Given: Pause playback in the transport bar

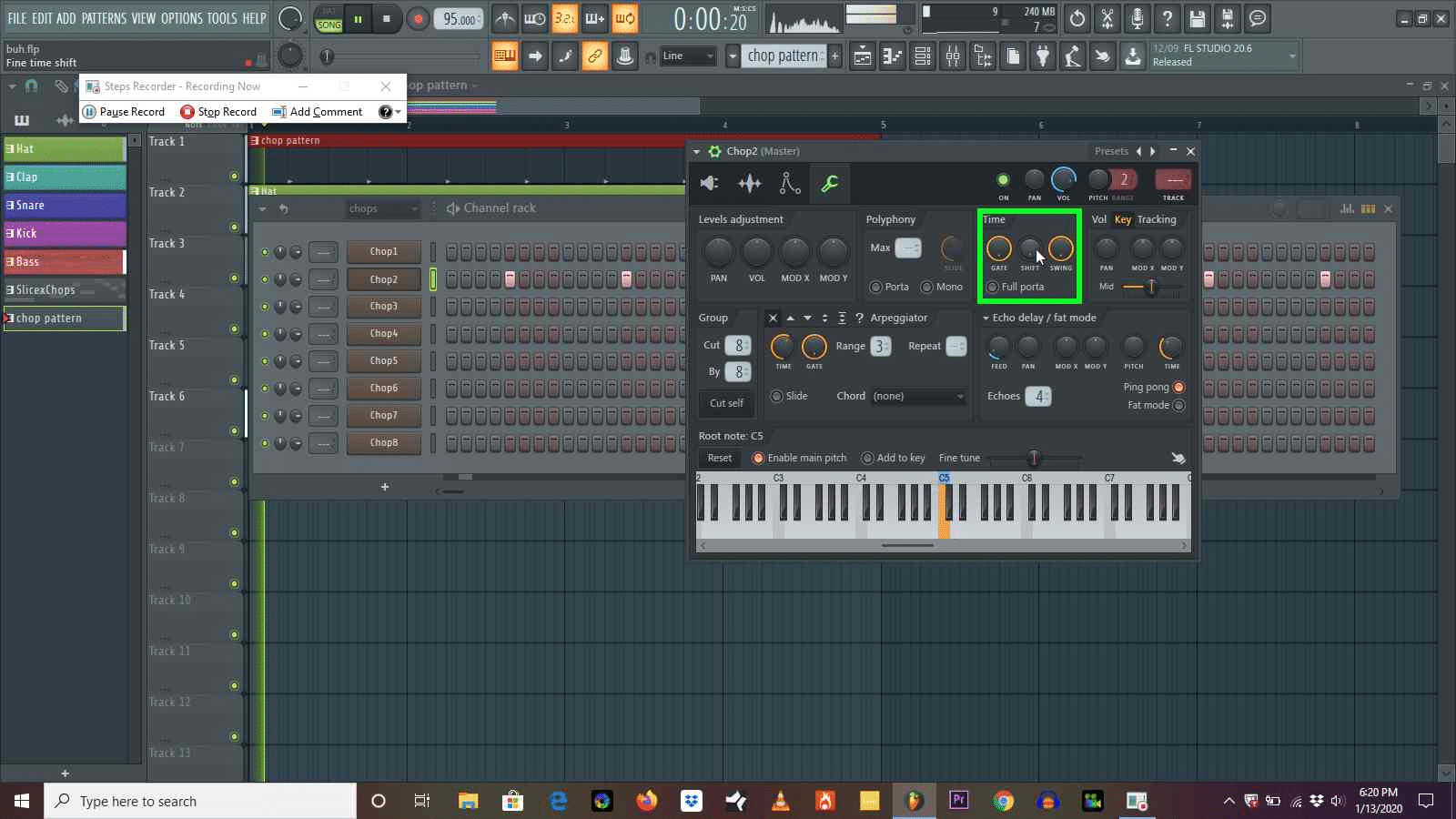Looking at the screenshot, I should tap(358, 18).
